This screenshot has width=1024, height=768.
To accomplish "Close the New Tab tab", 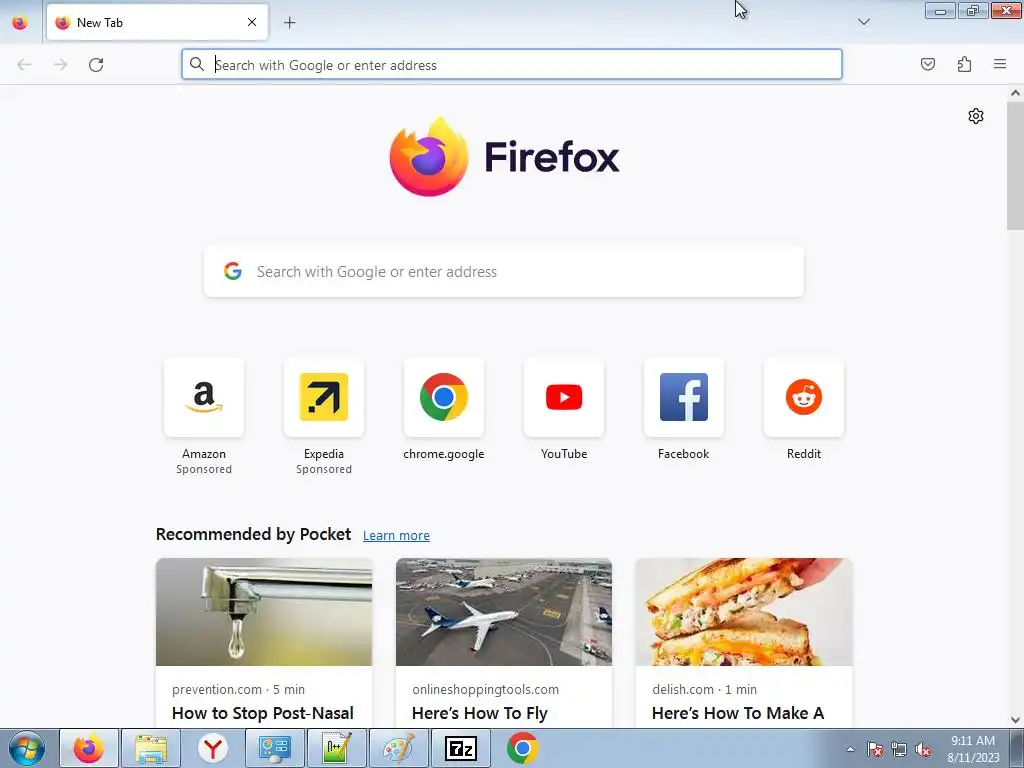I will point(252,22).
